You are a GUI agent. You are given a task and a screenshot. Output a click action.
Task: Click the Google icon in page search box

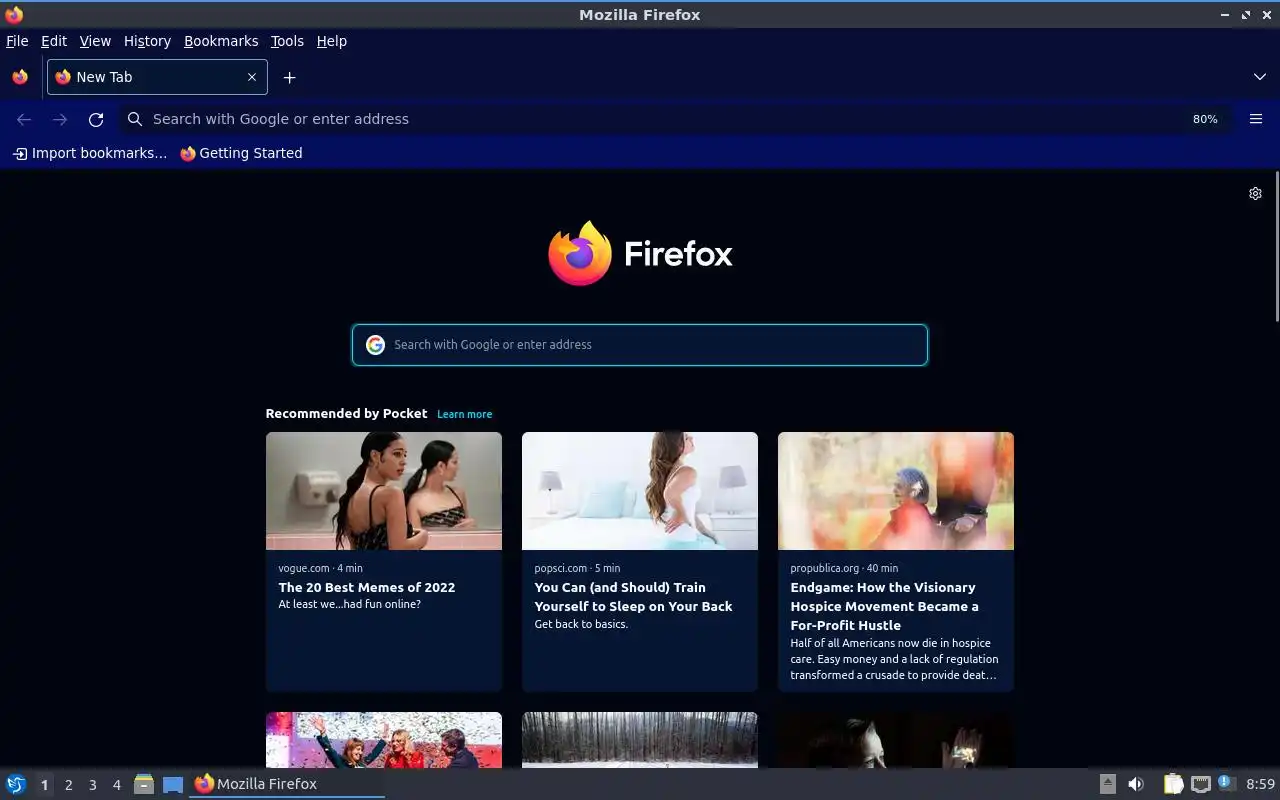tap(375, 345)
